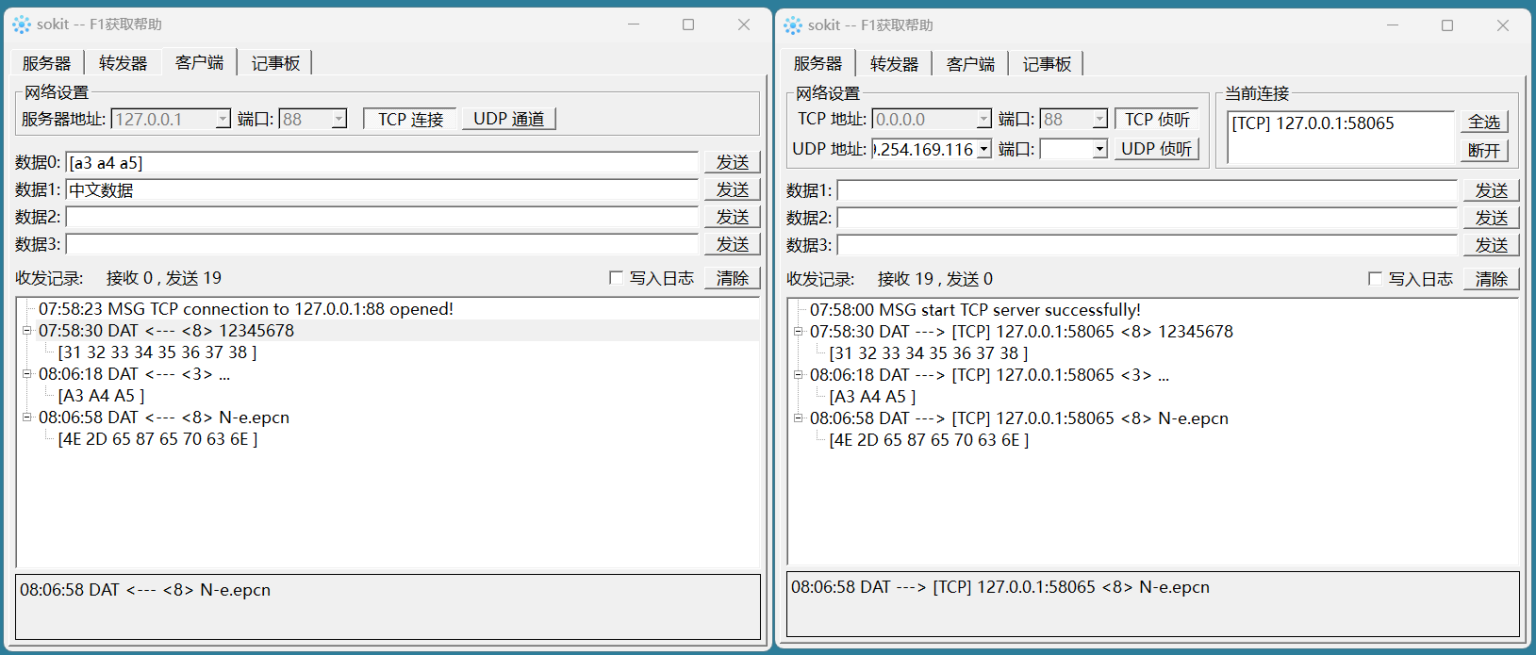This screenshot has width=1536, height=655.
Task: Click 数据0 field containing [a3 a4 a5]
Action: click(x=382, y=162)
